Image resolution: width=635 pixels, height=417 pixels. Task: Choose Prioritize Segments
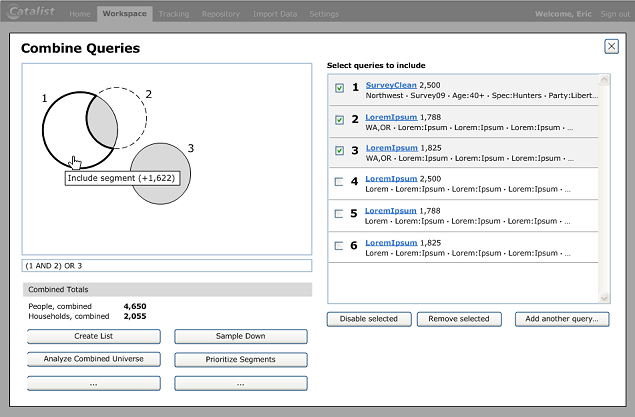point(240,359)
